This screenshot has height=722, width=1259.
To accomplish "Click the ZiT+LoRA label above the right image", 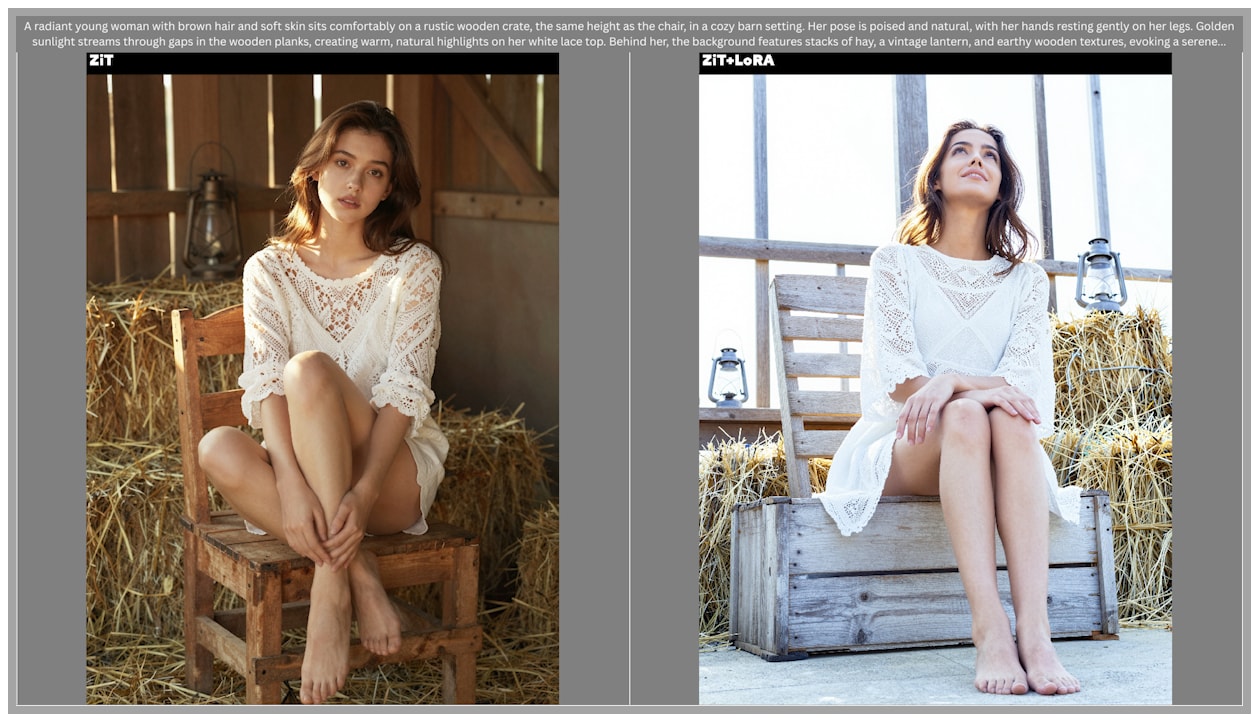I will coord(736,61).
